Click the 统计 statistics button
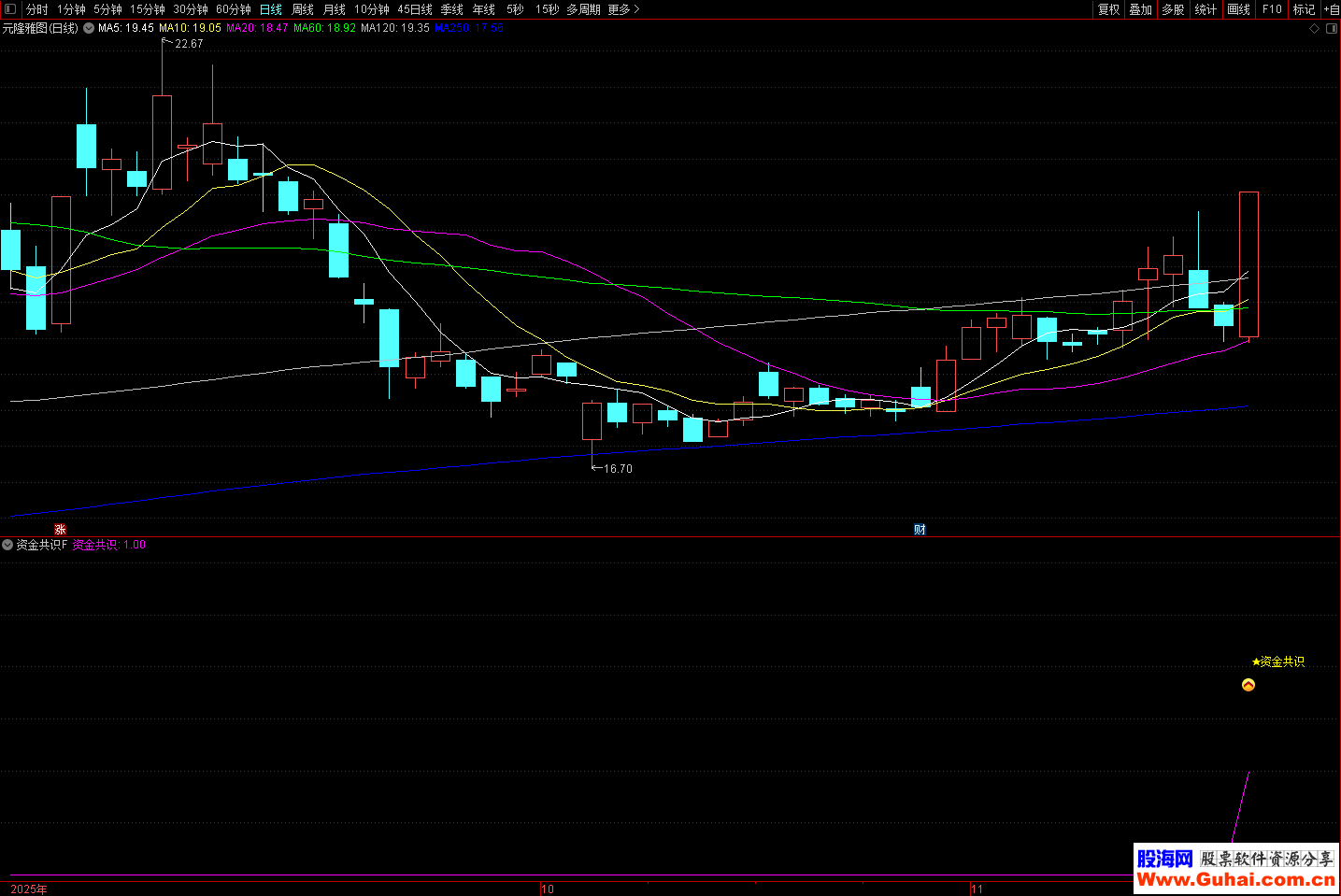Image resolution: width=1341 pixels, height=896 pixels. pyautogui.click(x=1205, y=9)
